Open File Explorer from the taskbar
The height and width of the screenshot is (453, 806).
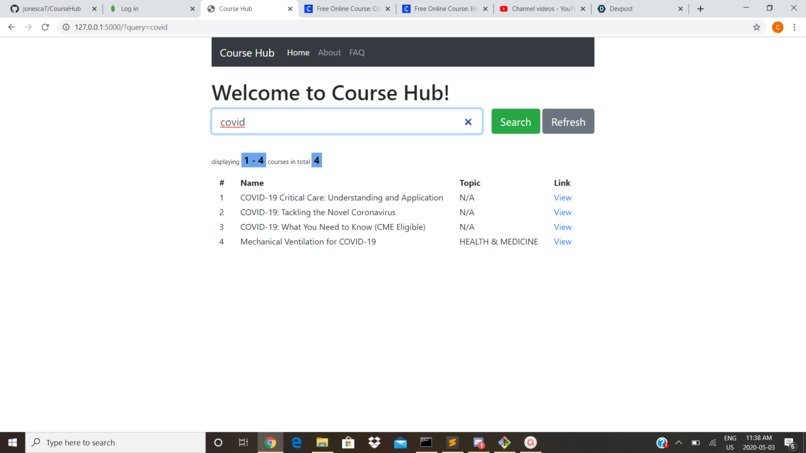tap(322, 442)
